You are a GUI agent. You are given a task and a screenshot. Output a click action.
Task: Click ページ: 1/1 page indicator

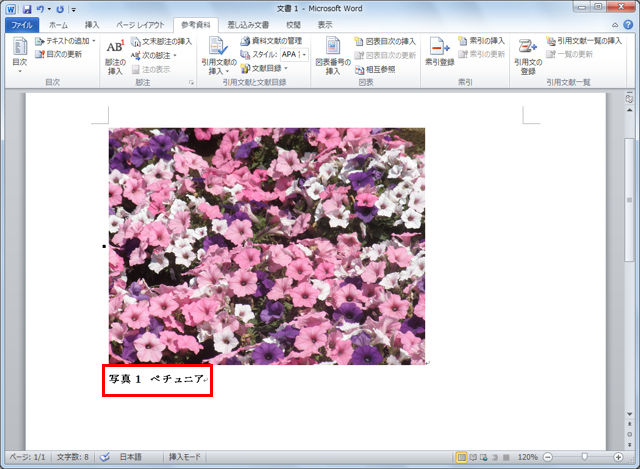point(27,457)
